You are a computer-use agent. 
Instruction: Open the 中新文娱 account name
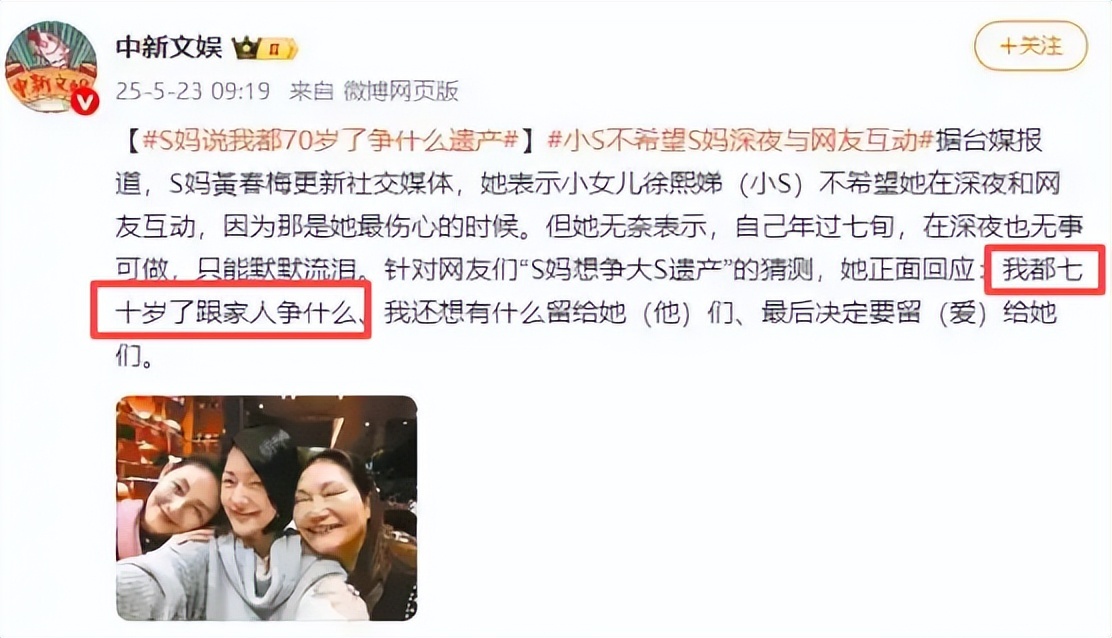tap(169, 47)
